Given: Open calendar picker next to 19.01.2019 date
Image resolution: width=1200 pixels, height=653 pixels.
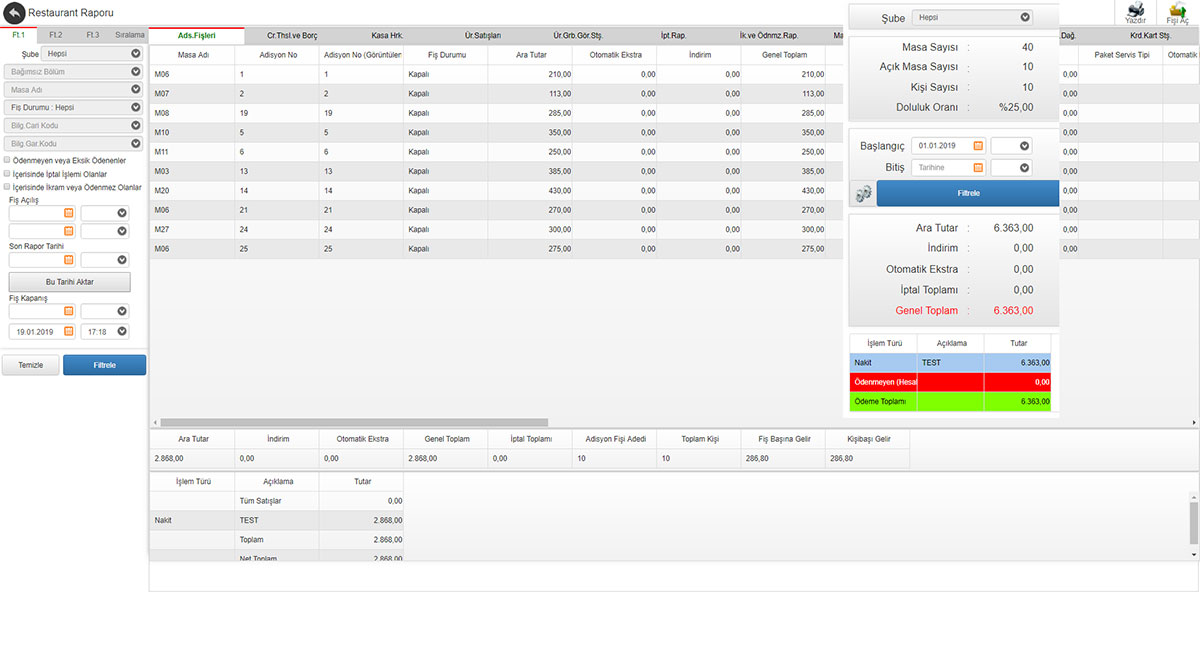Looking at the screenshot, I should tap(69, 331).
